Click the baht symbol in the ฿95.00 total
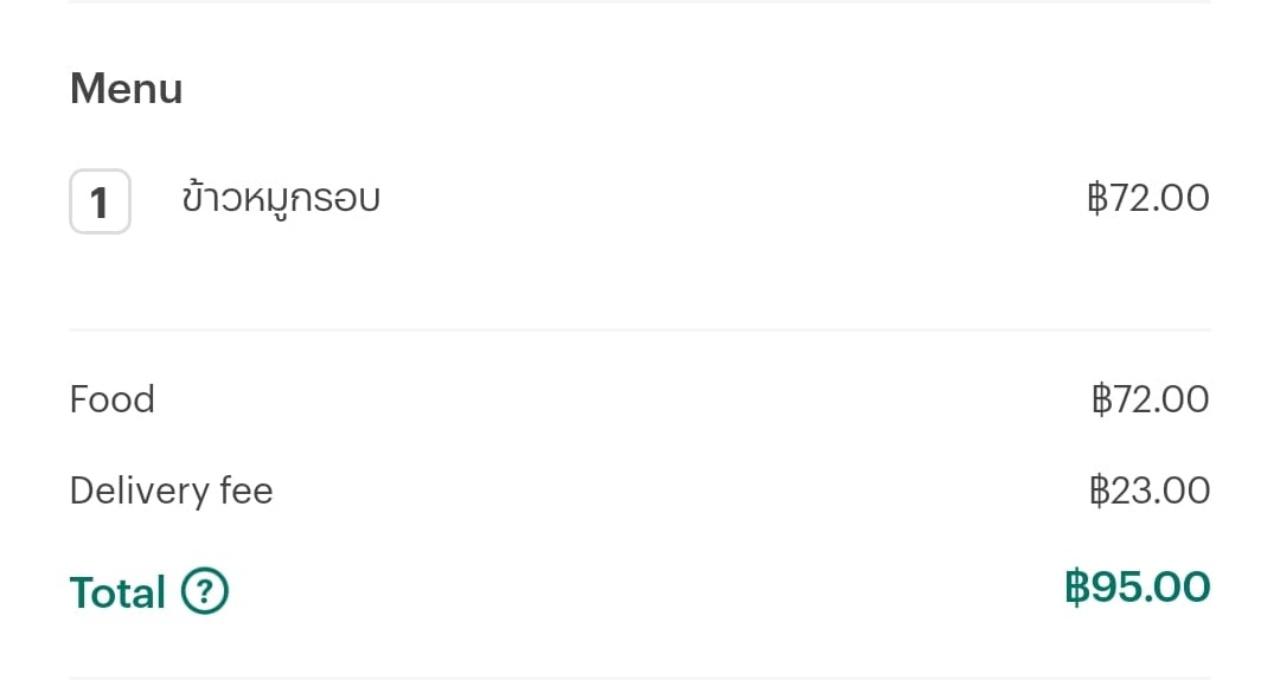The width and height of the screenshot is (1280, 699). tap(1076, 587)
